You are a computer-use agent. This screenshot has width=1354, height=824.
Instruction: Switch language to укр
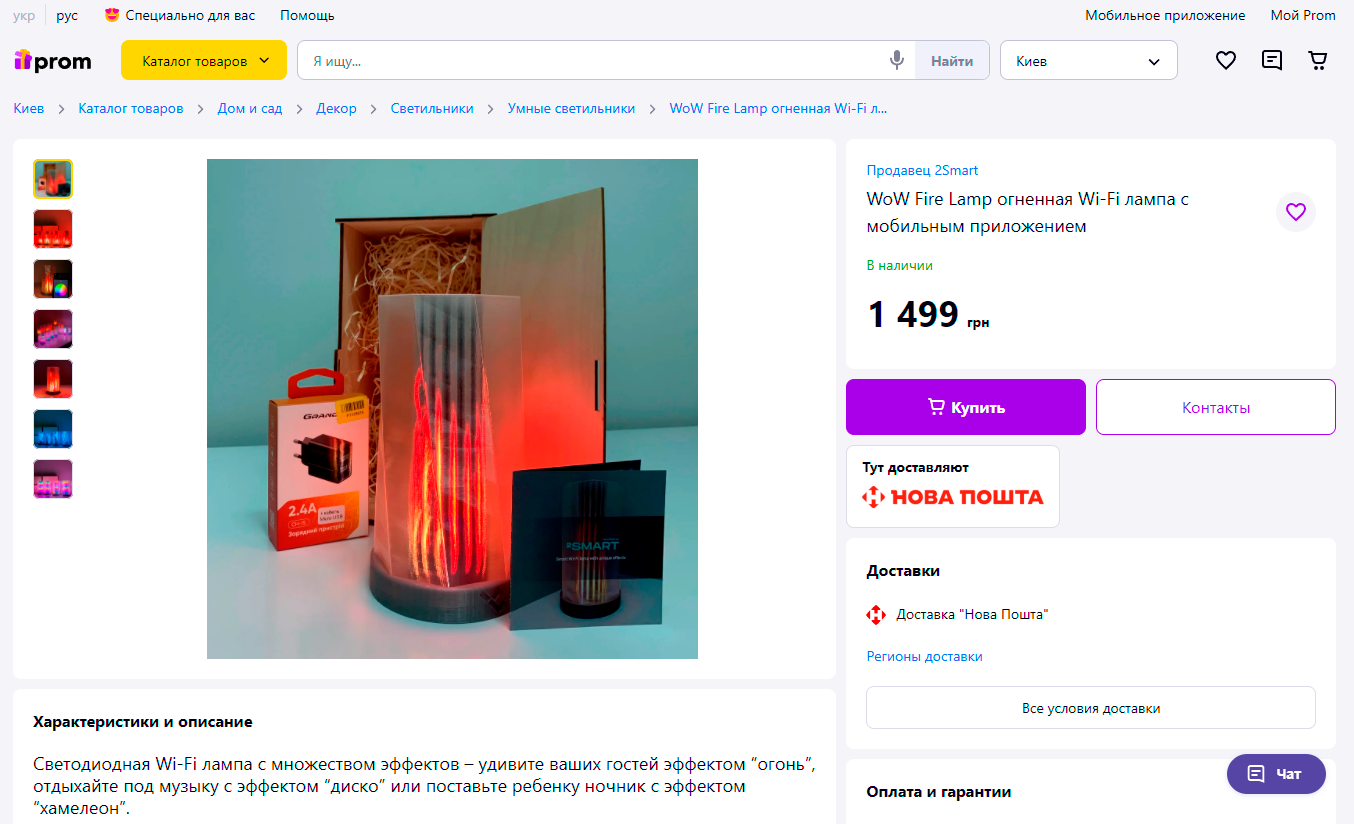(x=24, y=15)
